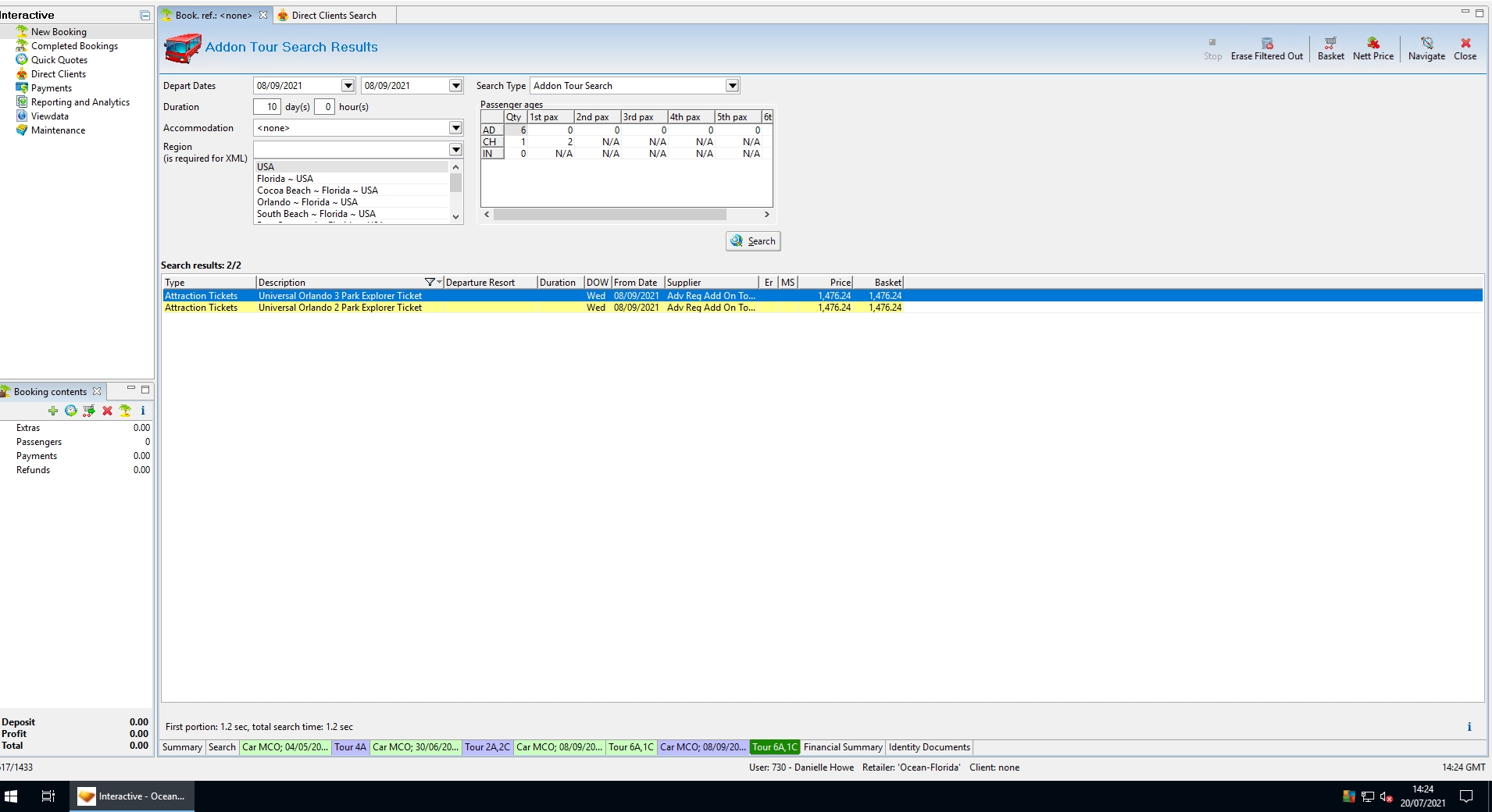
Task: Select Cocoa Beach ~ Florida ~ USA region
Action: tap(352, 191)
